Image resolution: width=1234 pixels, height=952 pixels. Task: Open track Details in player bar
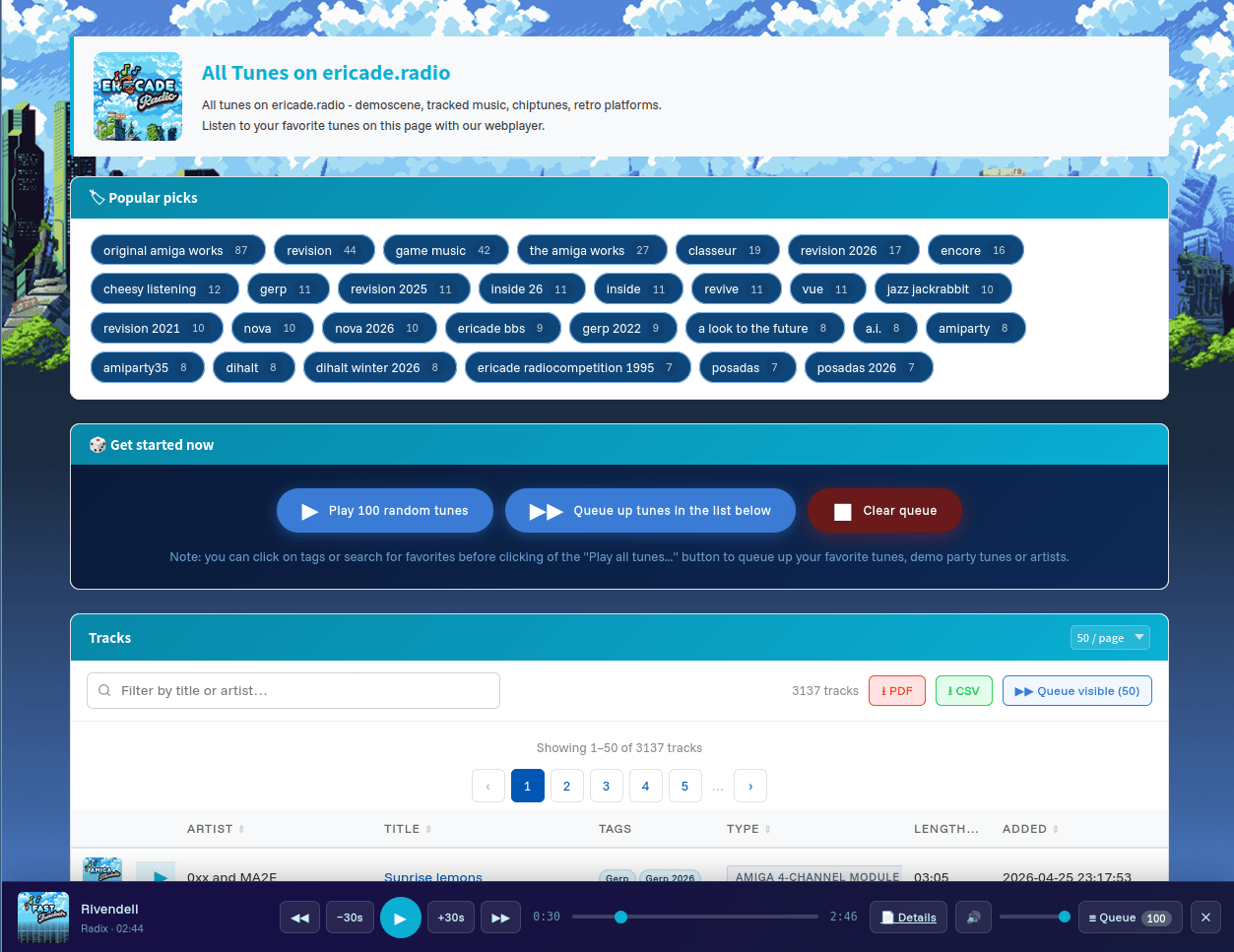(x=908, y=918)
